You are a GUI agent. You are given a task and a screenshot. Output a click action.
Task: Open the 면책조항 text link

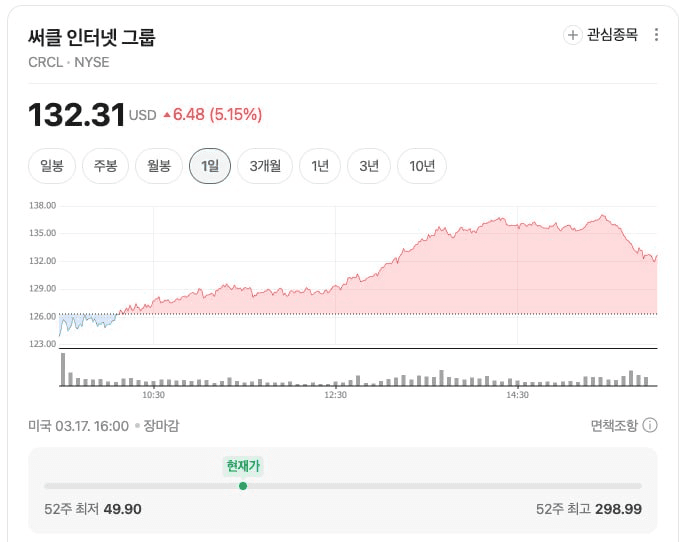click(x=614, y=425)
